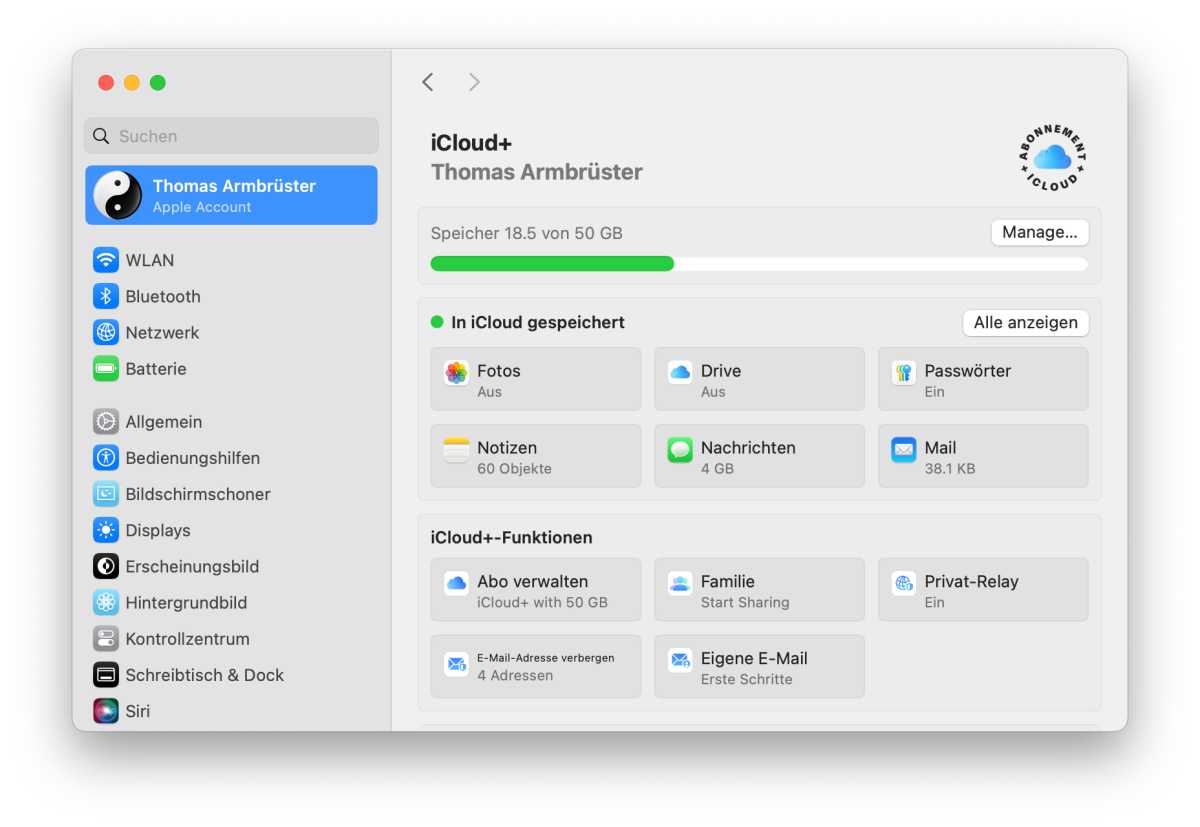
Task: Click the 'iCloud+ with 50 GB' subtitle
Action: click(x=542, y=602)
